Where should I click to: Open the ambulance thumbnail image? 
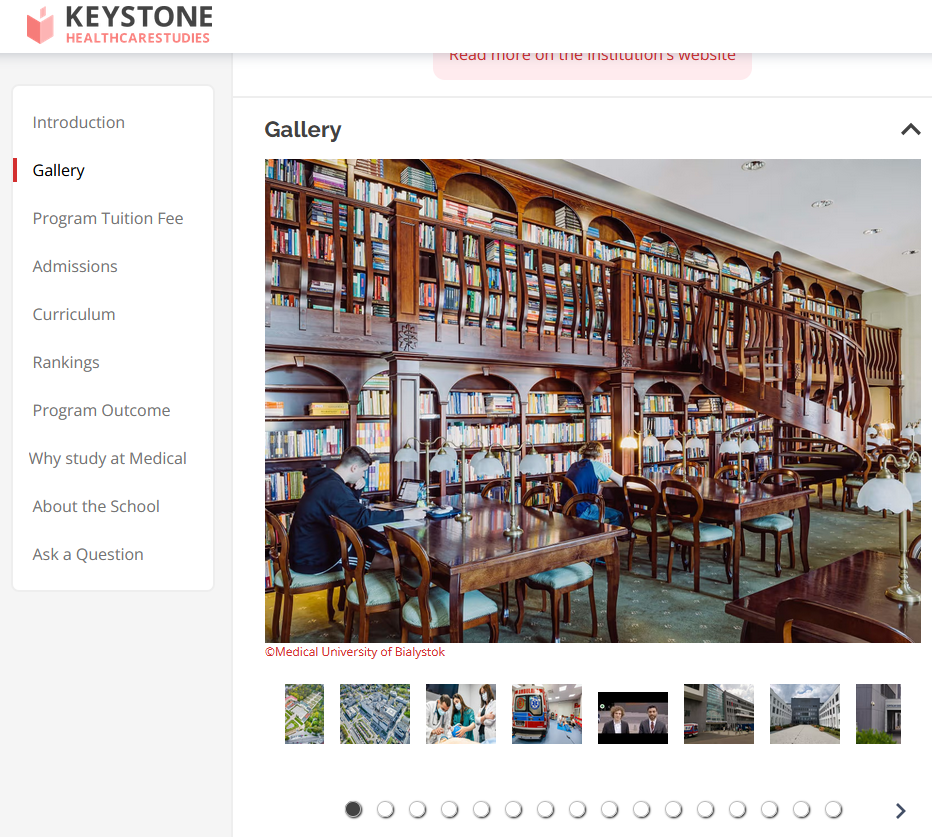[546, 714]
